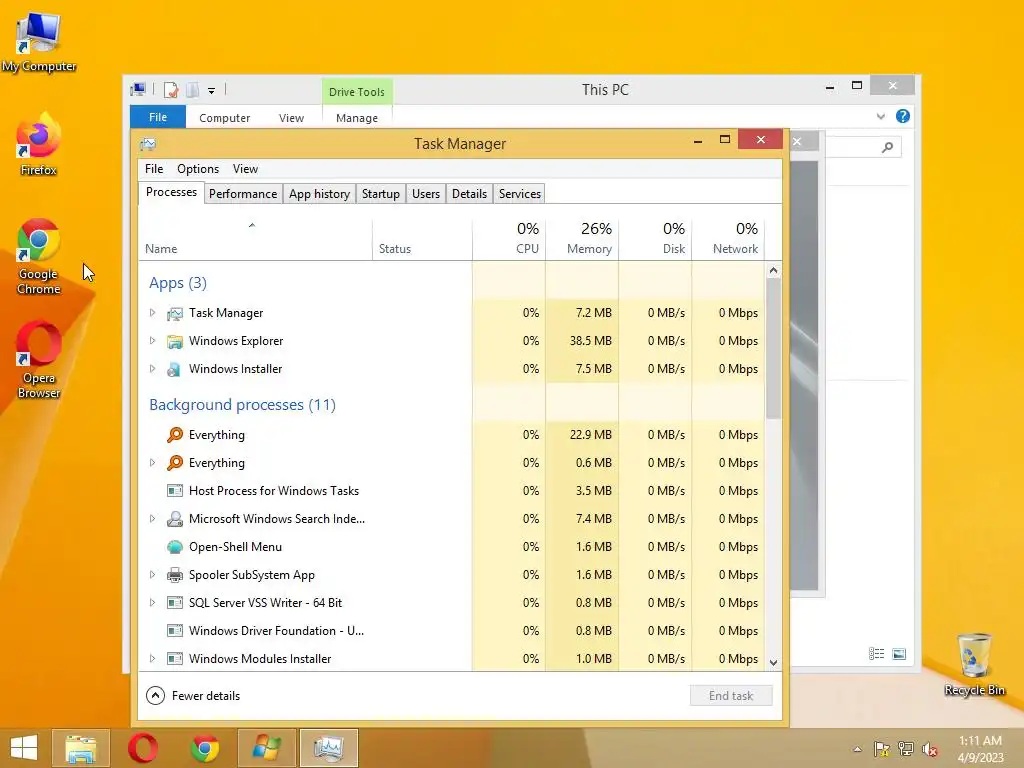Image resolution: width=1024 pixels, height=768 pixels.
Task: Click the Open-Shell Menu process icon
Action: tap(174, 547)
